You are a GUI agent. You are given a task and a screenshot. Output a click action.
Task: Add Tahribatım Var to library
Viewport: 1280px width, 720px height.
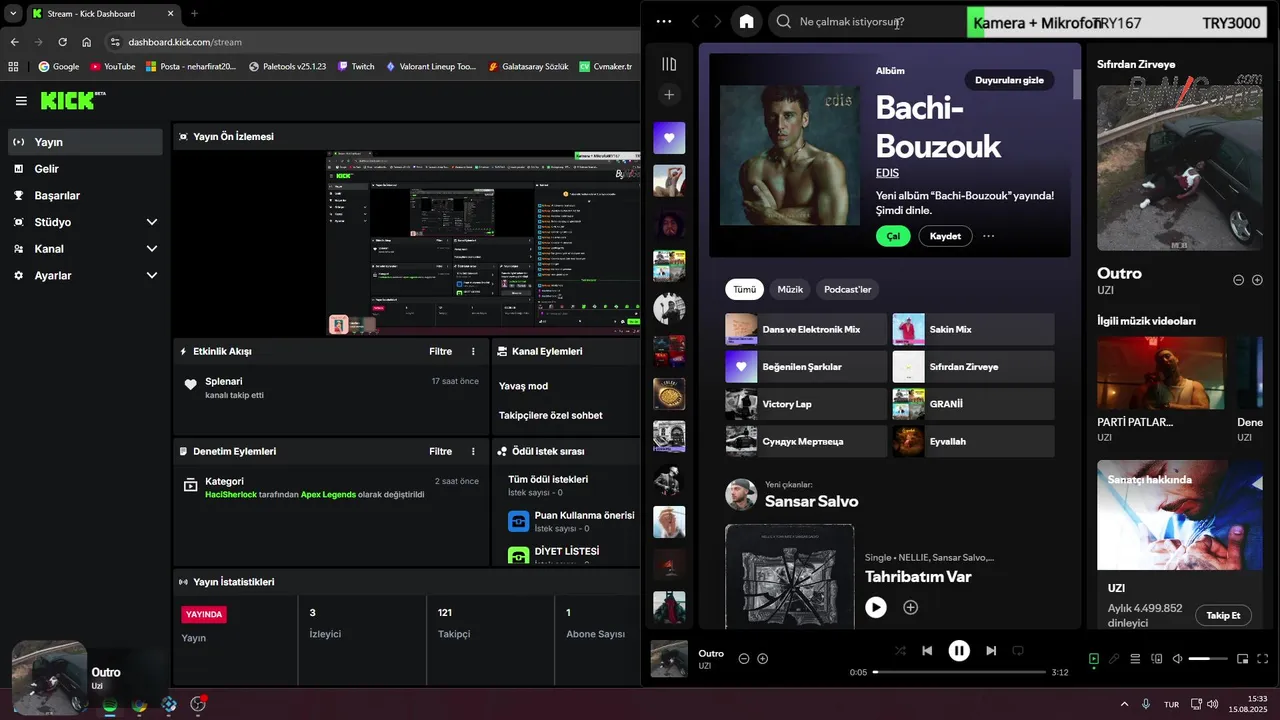point(910,607)
